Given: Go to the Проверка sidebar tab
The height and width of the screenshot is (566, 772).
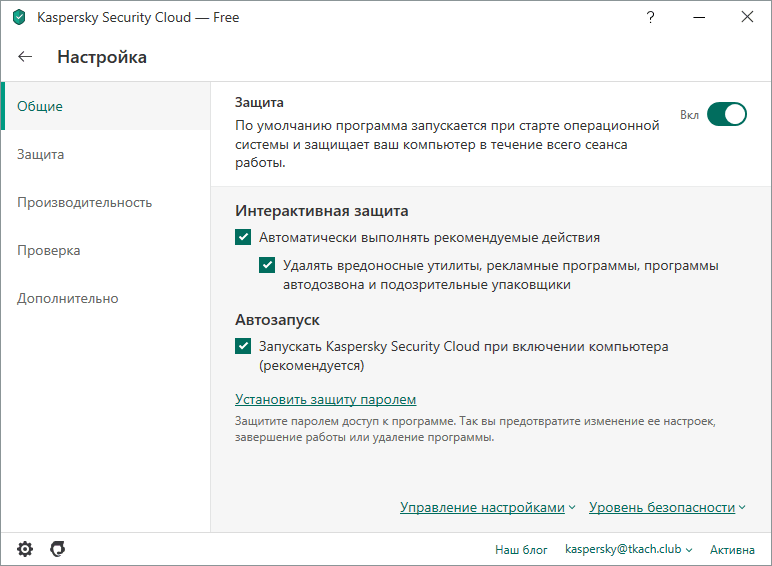Looking at the screenshot, I should (x=48, y=250).
